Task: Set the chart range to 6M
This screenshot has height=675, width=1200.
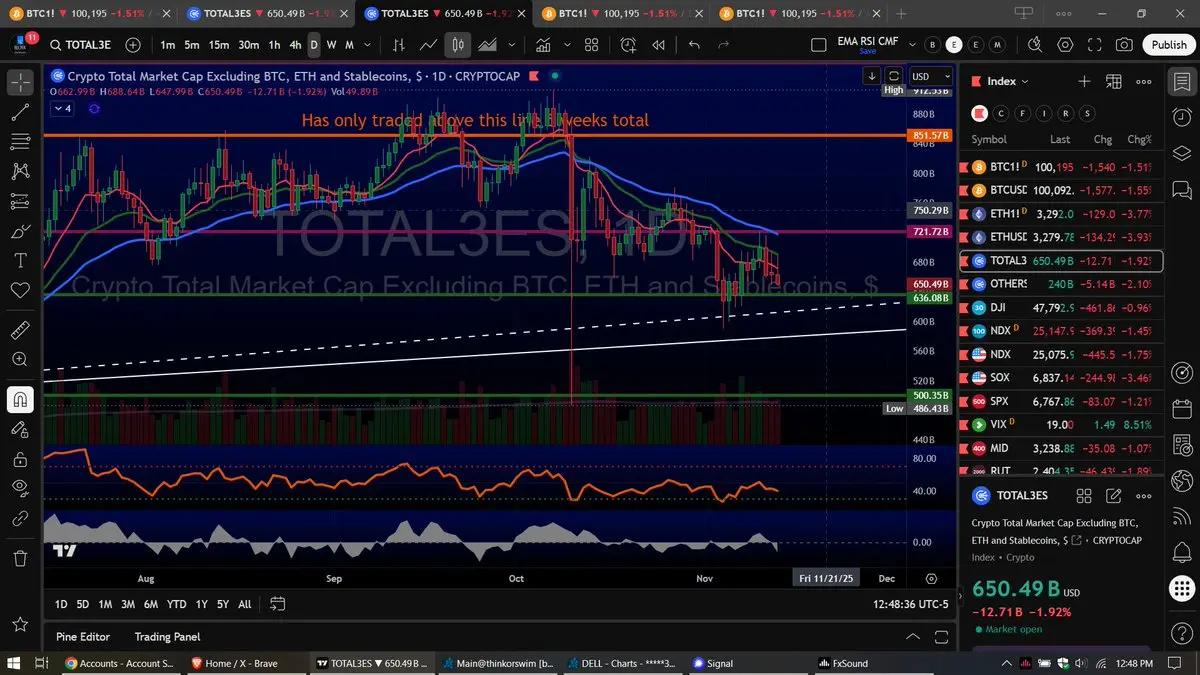Action: click(150, 604)
